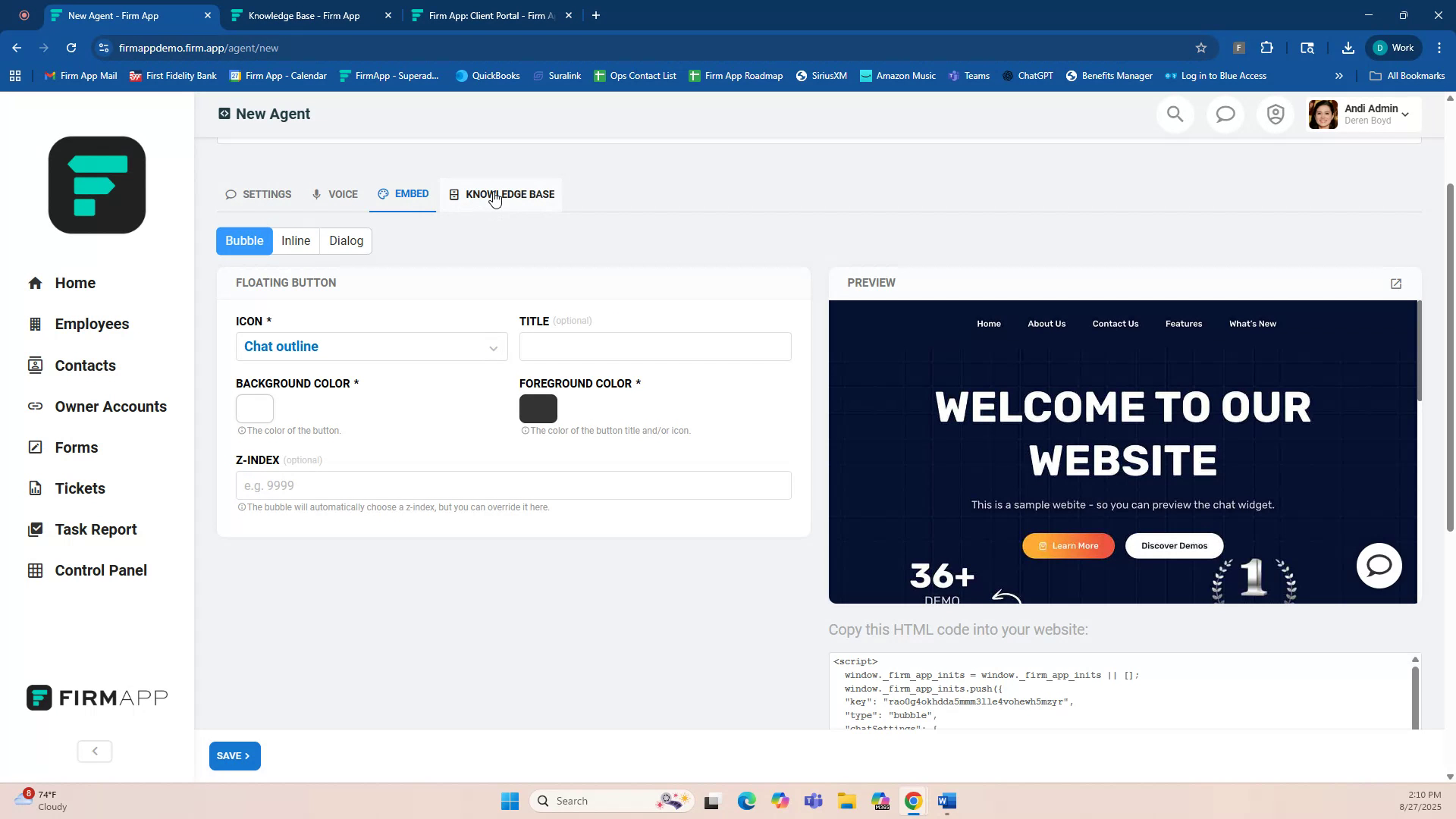Switch to Dialog embed mode
Image resolution: width=1456 pixels, height=819 pixels.
345,240
